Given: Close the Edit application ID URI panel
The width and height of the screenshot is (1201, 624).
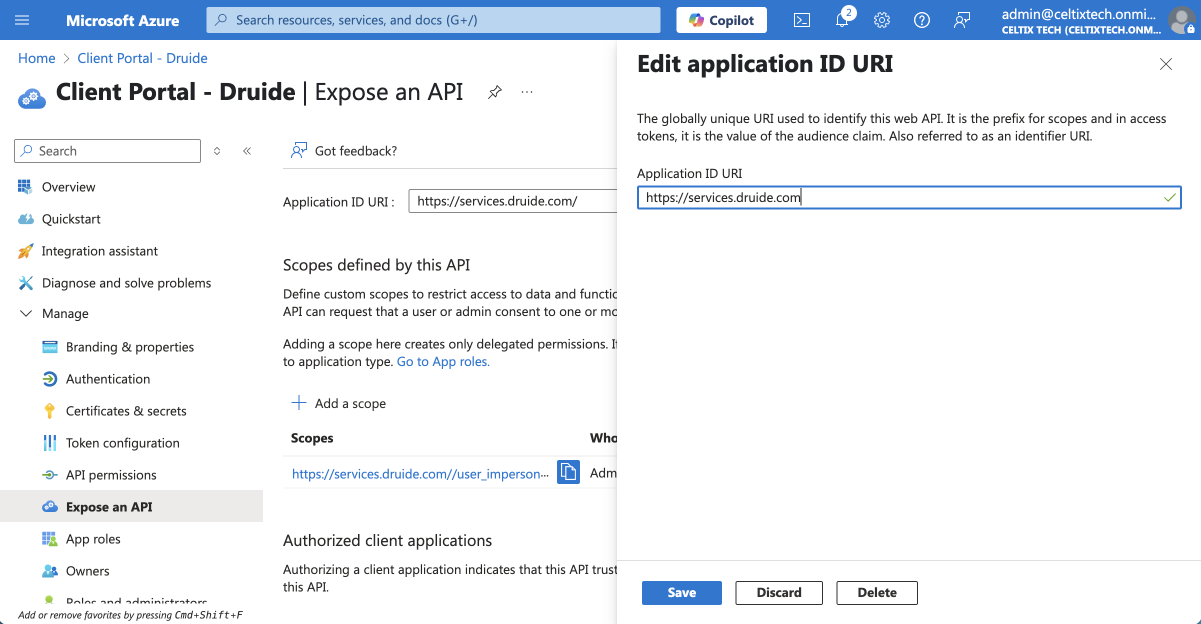Looking at the screenshot, I should [x=1165, y=64].
